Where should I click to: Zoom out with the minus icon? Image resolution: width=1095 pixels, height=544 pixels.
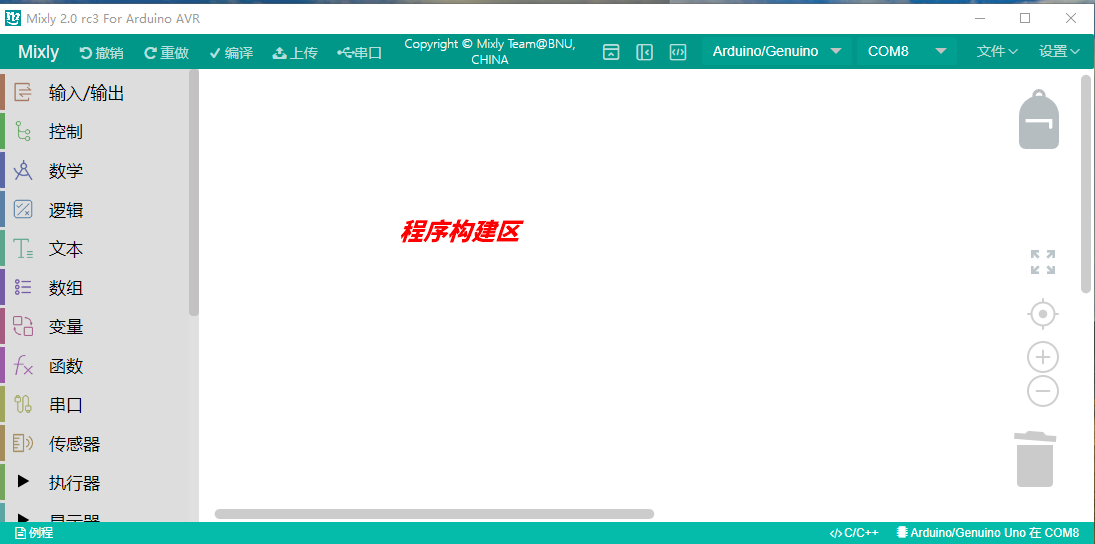[x=1042, y=391]
